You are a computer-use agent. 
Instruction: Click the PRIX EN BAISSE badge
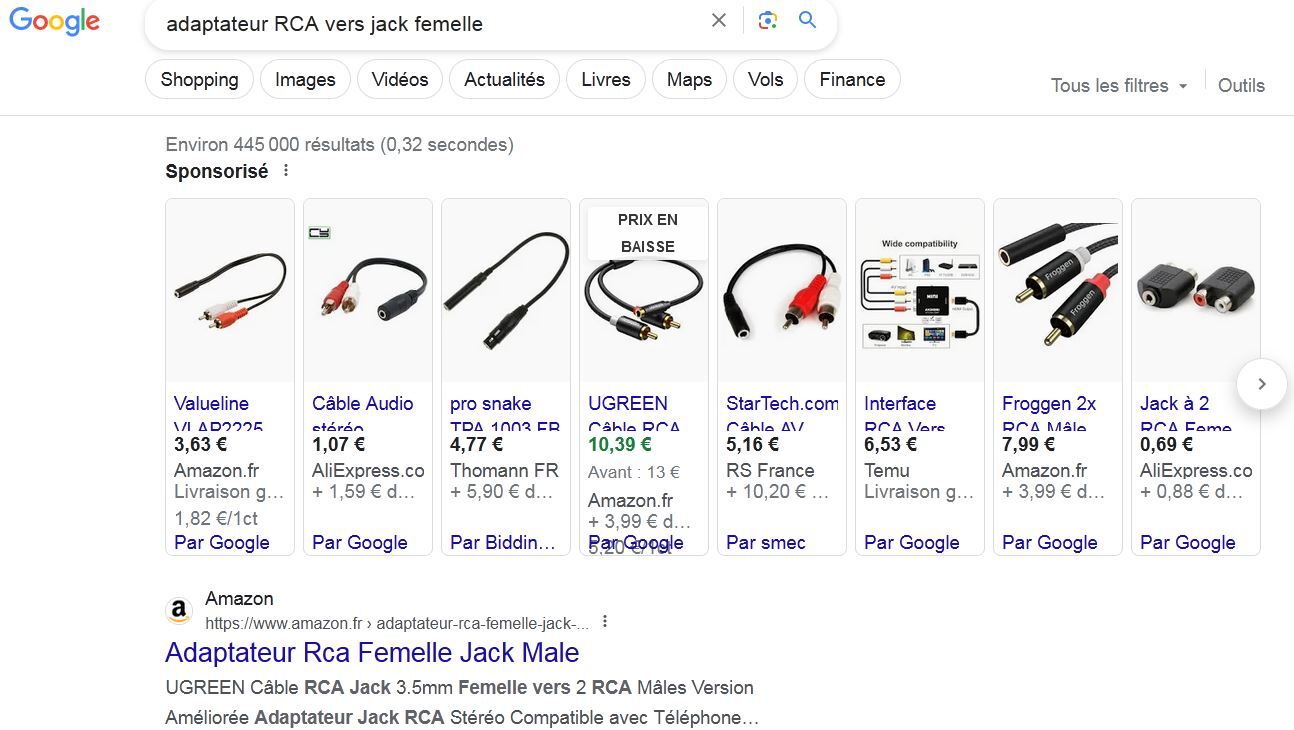pos(648,233)
